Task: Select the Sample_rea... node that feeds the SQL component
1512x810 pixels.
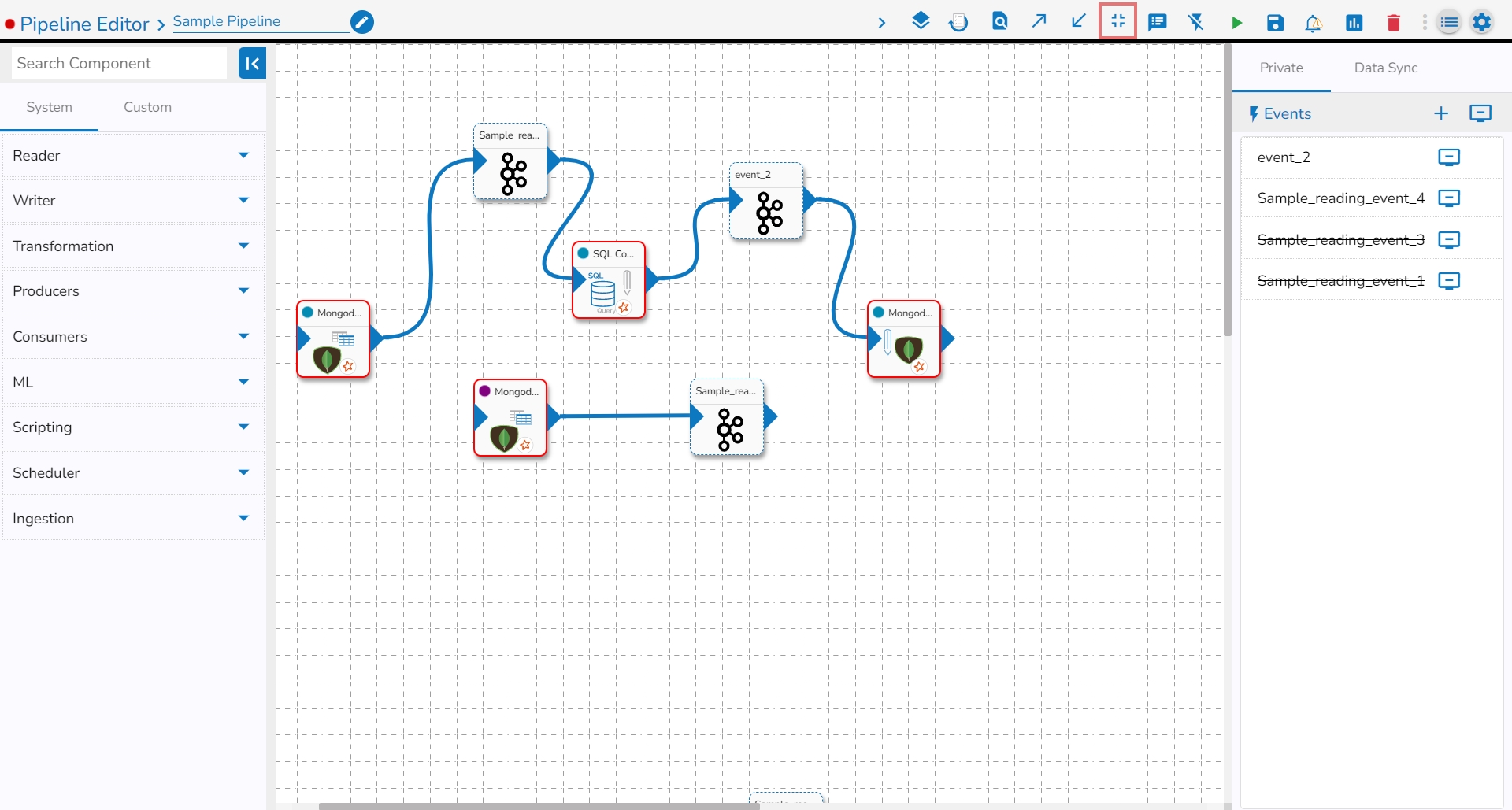Action: click(x=510, y=162)
